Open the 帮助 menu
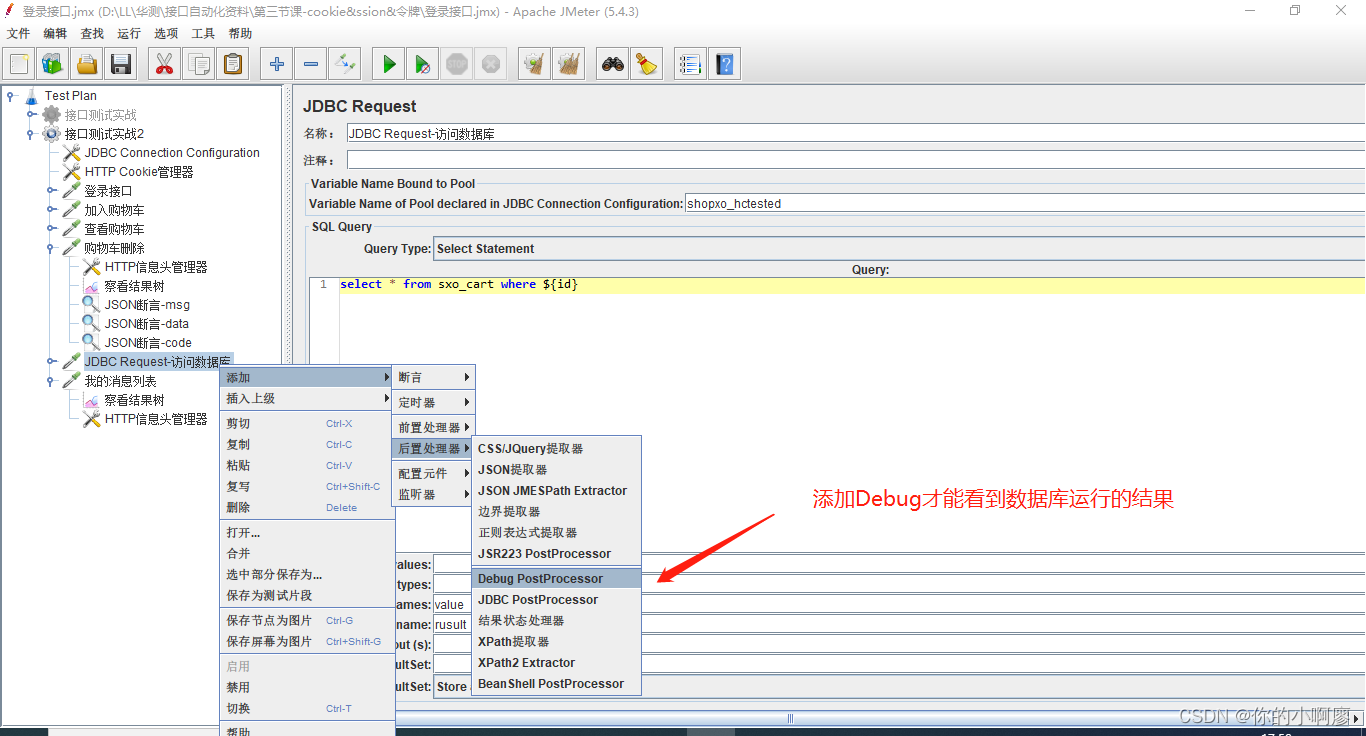The height and width of the screenshot is (736, 1366). tap(240, 33)
